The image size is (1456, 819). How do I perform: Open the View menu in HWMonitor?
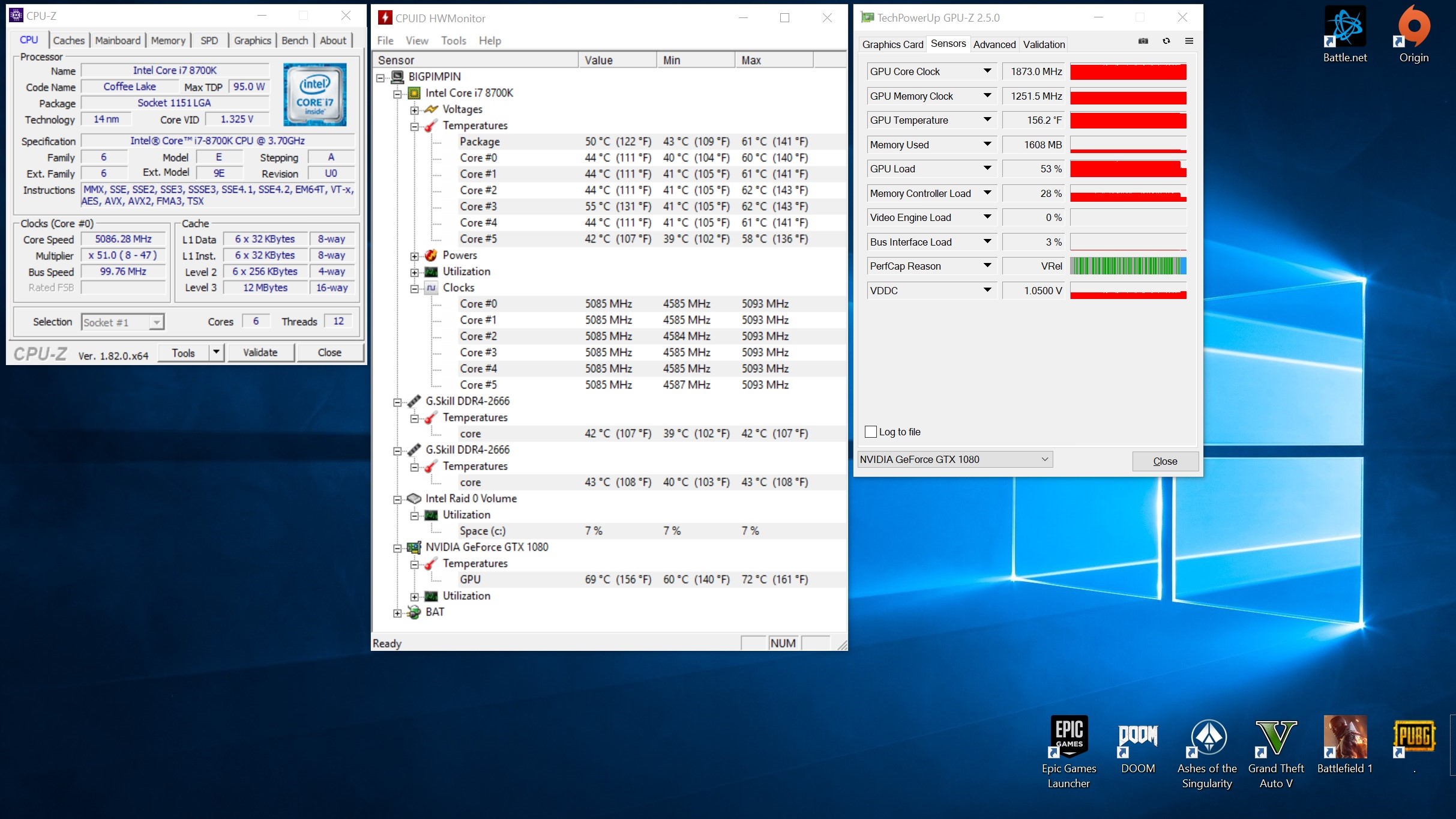417,40
